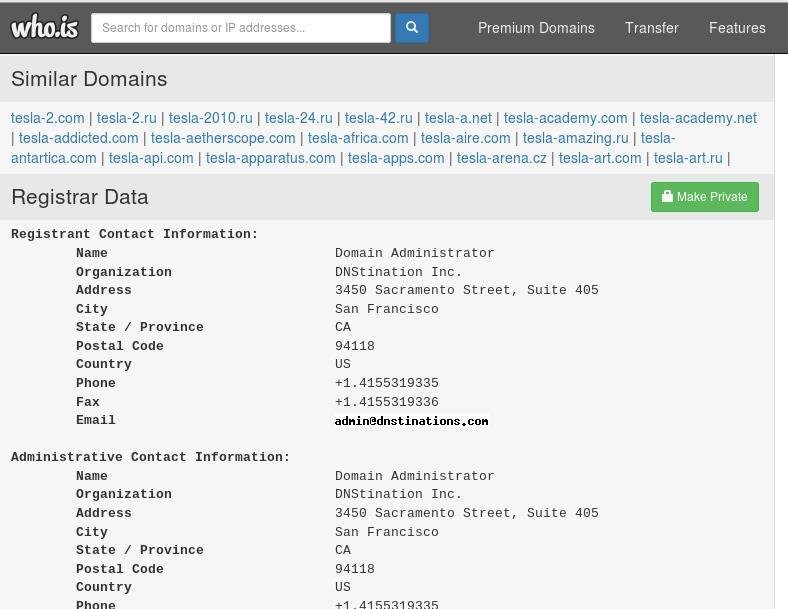Click administrative organization DNStination Inc.
The image size is (788, 609).
(399, 494)
